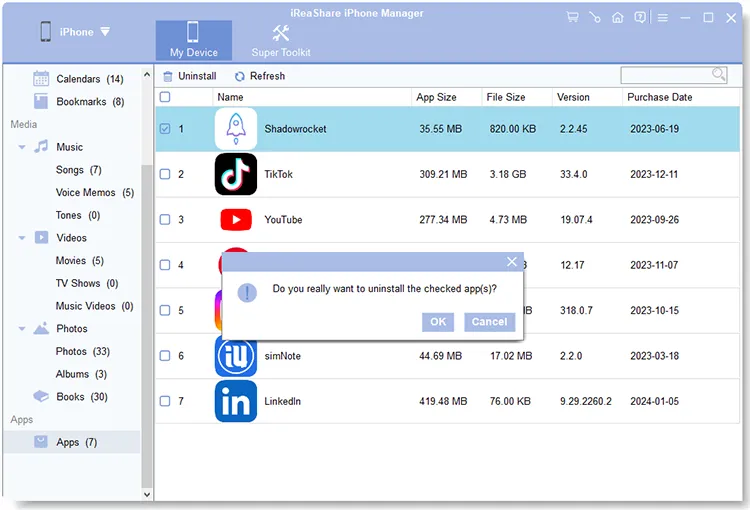Click the sidebar vertical scrollbar thumb
This screenshot has height=510, width=750.
click(x=147, y=326)
